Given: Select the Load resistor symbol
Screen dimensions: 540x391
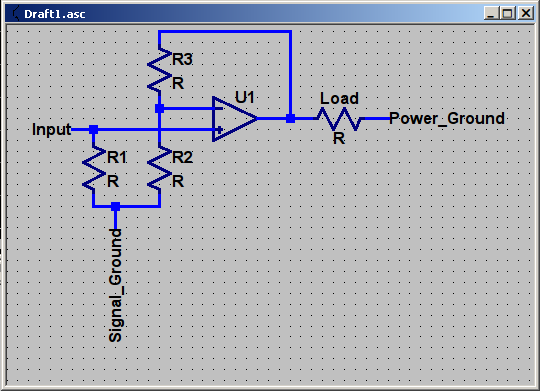Looking at the screenshot, I should coord(339,119).
